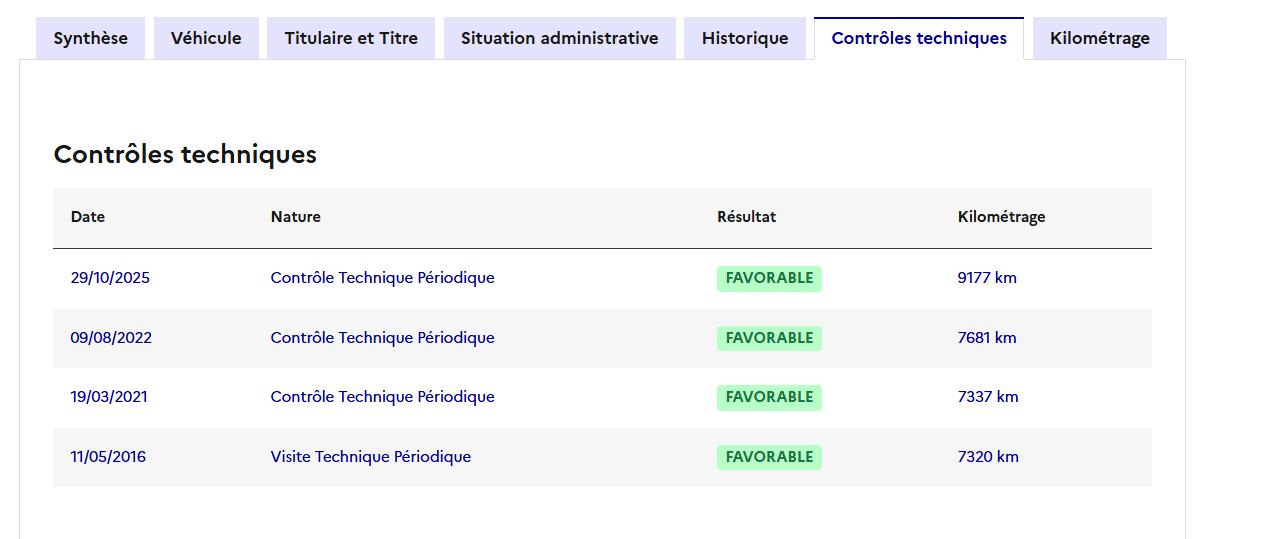
Task: Click the Contrôles techniques tab
Action: pos(919,38)
